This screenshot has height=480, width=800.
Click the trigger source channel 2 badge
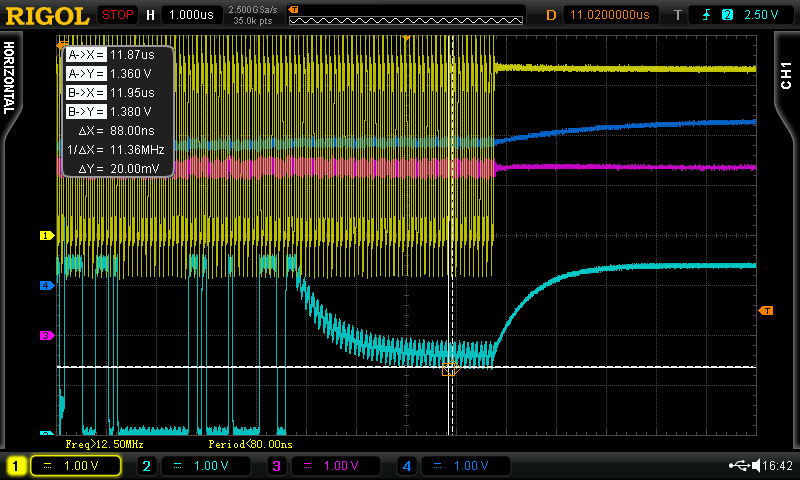727,15
